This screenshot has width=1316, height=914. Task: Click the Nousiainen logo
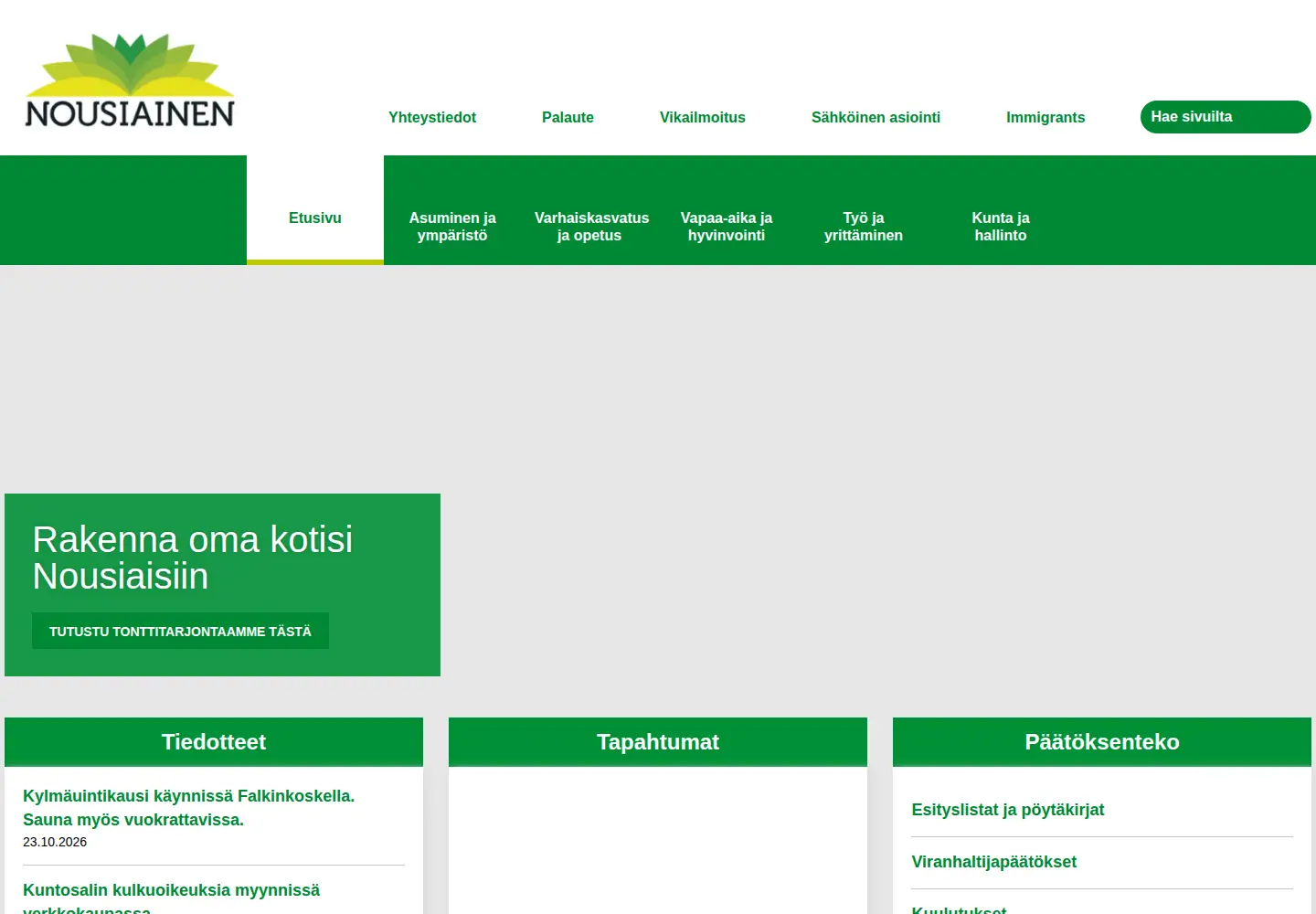[130, 80]
